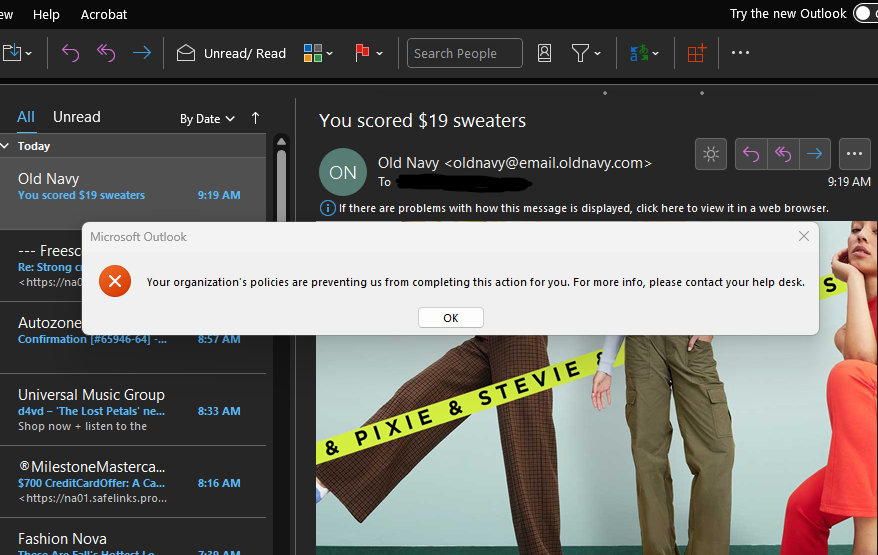
Task: Open the Follow Up flag dropdown arrow
Action: 379,54
